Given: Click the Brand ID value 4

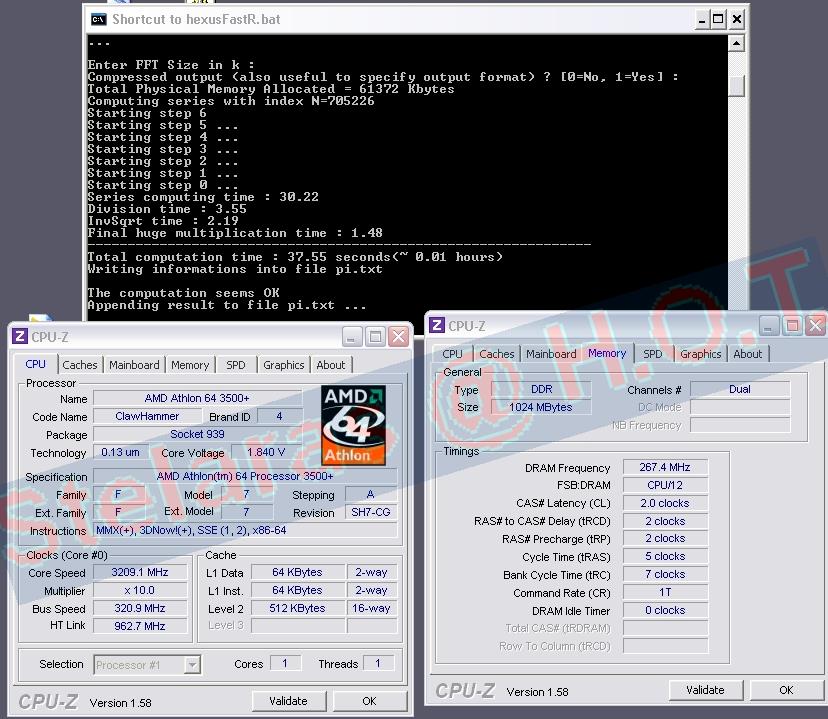Looking at the screenshot, I should click(x=280, y=416).
